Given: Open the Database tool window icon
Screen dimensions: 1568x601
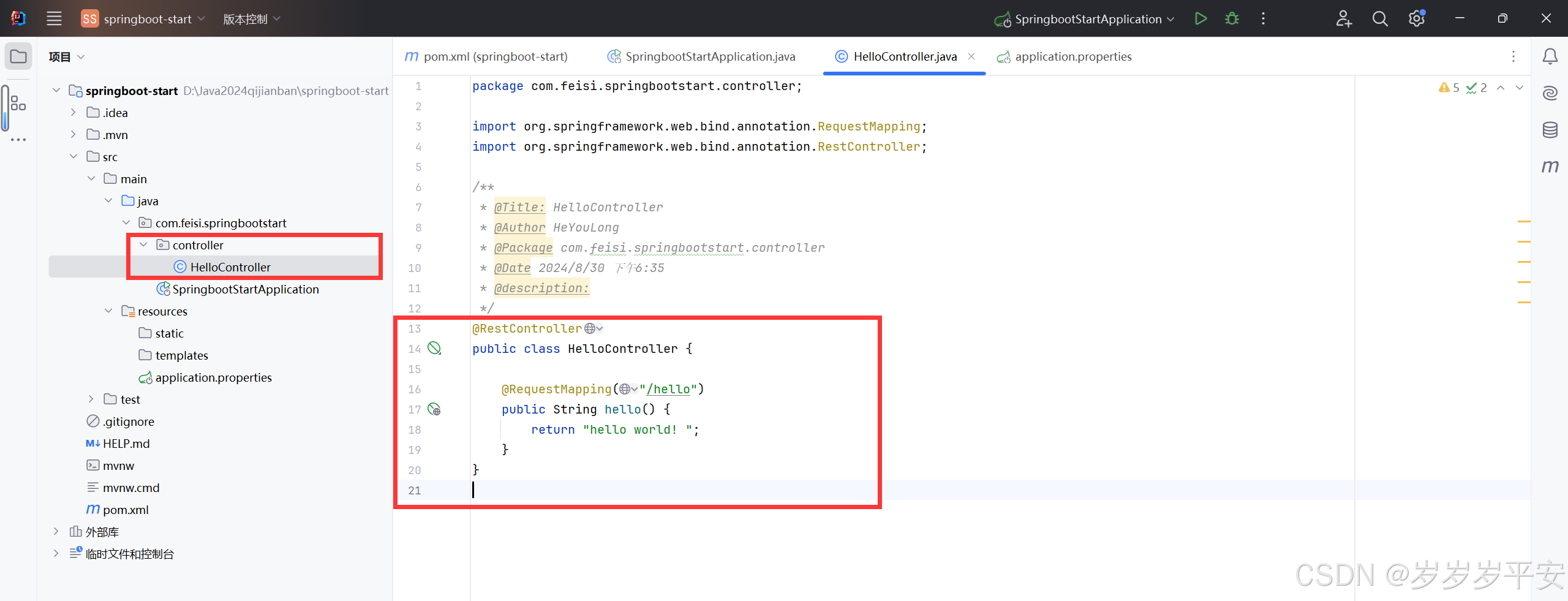Looking at the screenshot, I should (1550, 130).
